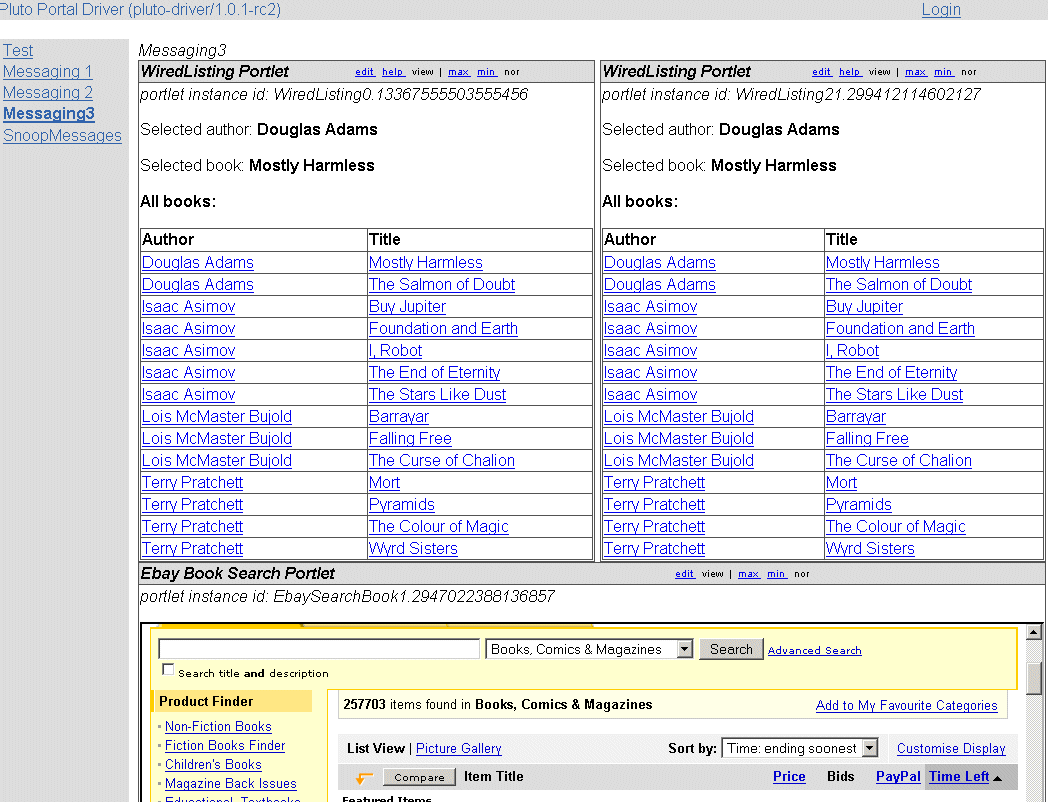Click edit mode in left WiredListing Portlet
Viewport: 1048px width, 802px height.
coord(364,72)
